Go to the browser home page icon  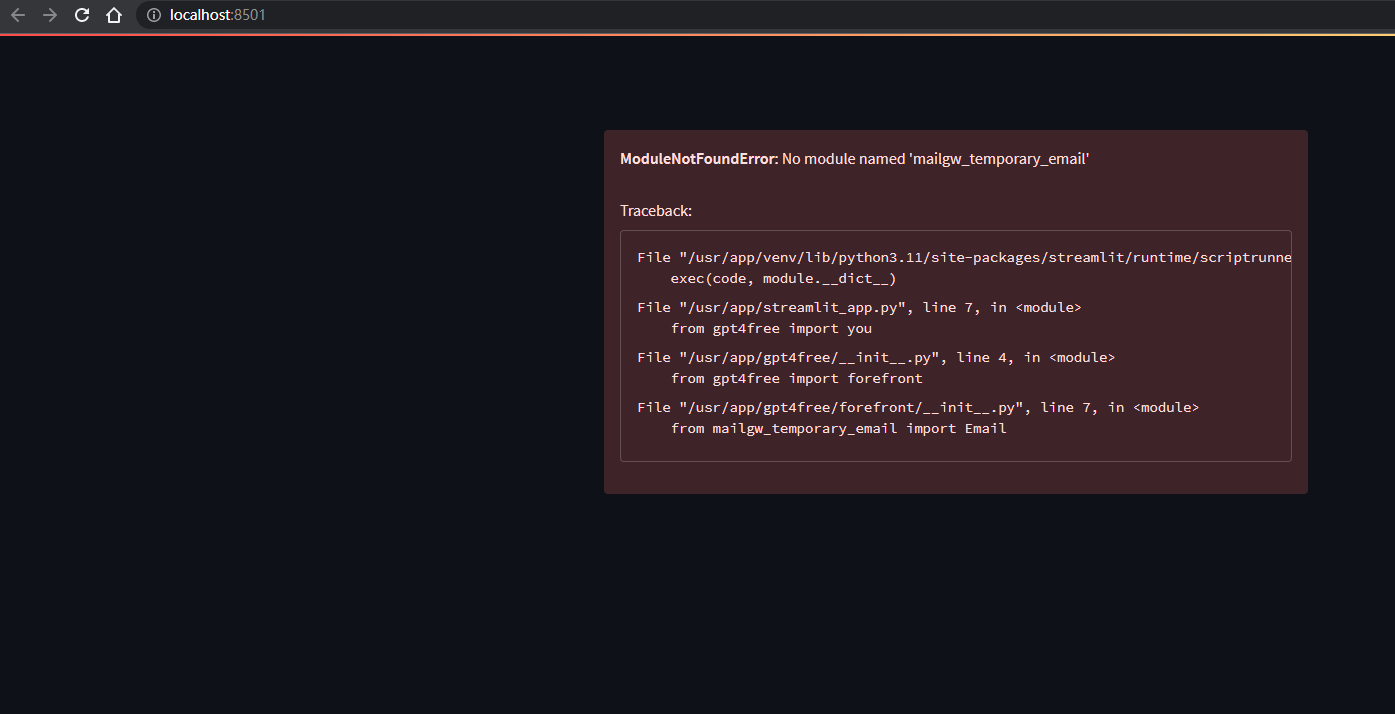pos(114,15)
